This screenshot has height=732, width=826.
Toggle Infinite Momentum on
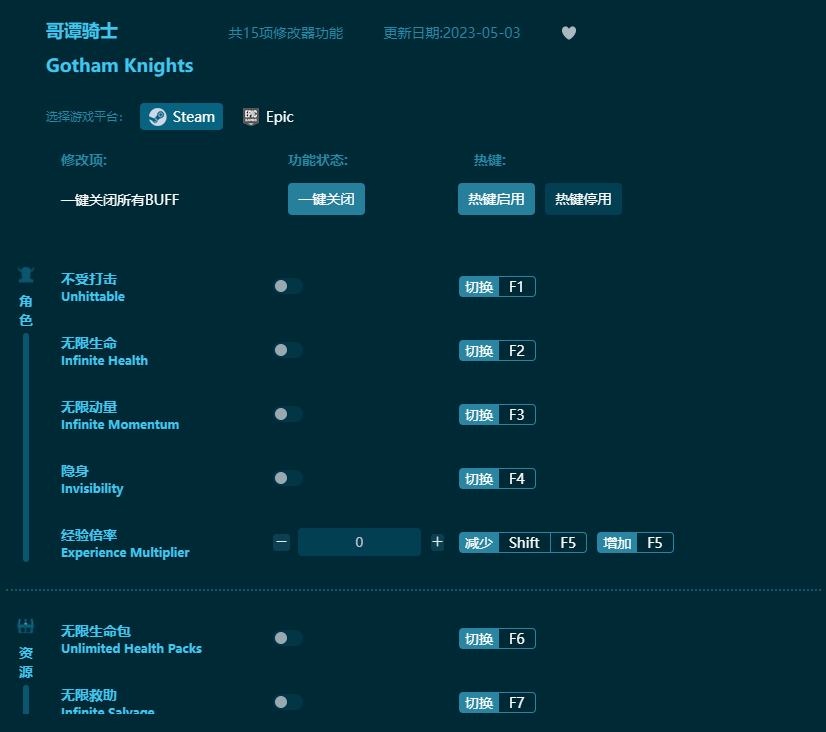pos(288,414)
